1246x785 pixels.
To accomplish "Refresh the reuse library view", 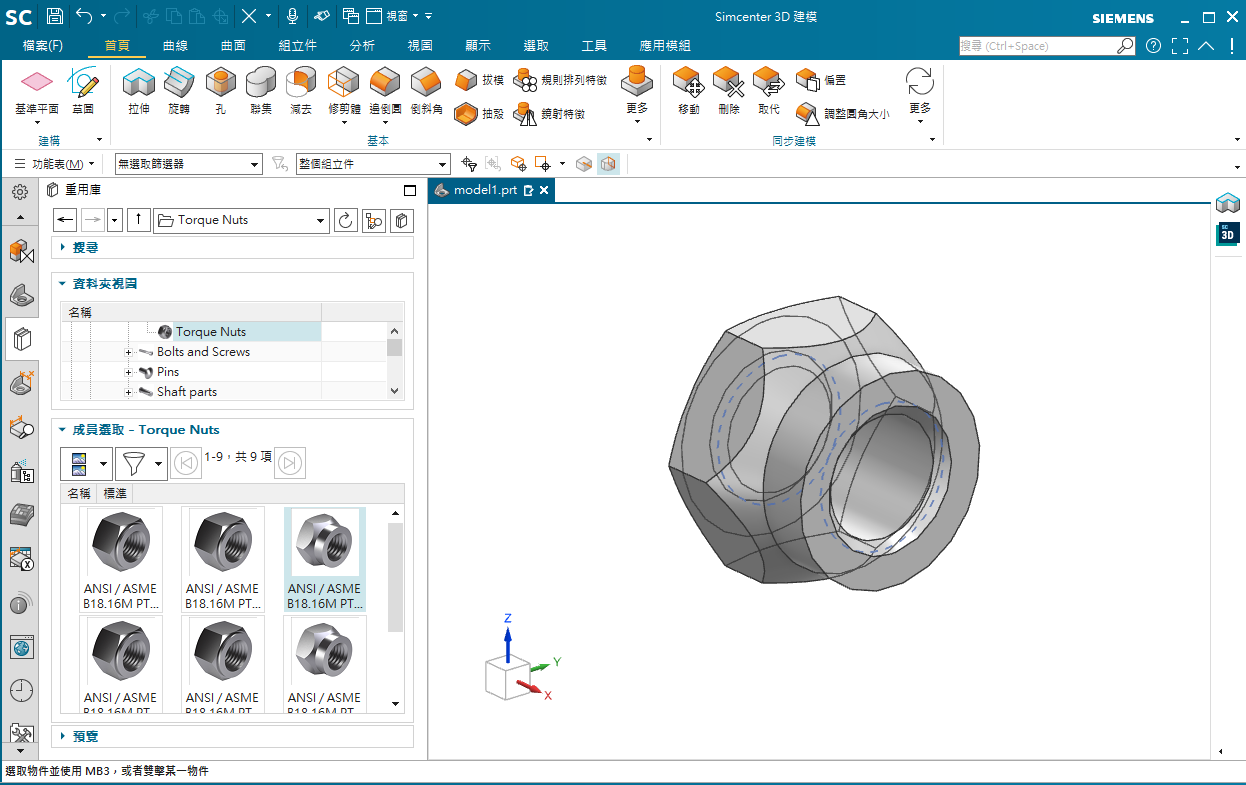I will (346, 220).
